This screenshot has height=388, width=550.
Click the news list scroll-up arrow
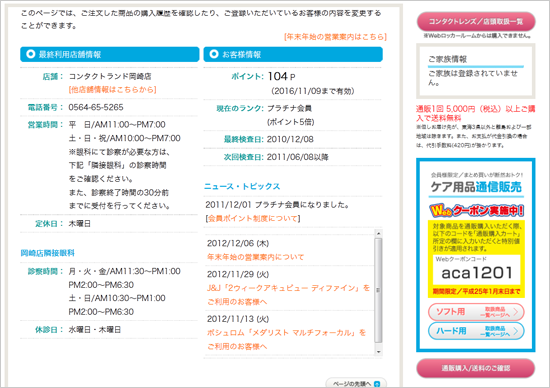[x=378, y=233]
